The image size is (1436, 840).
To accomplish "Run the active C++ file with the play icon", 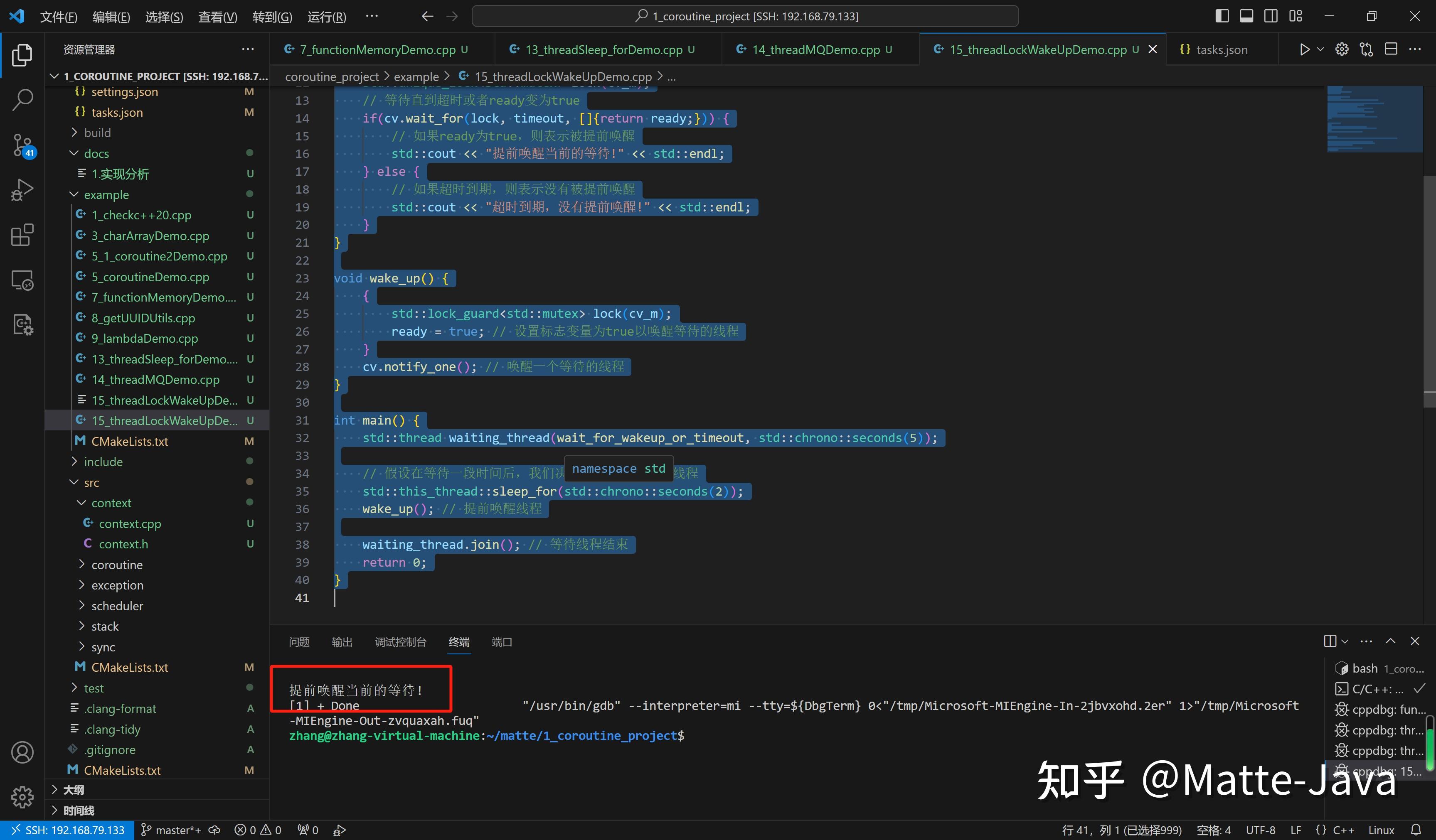I will point(1304,49).
